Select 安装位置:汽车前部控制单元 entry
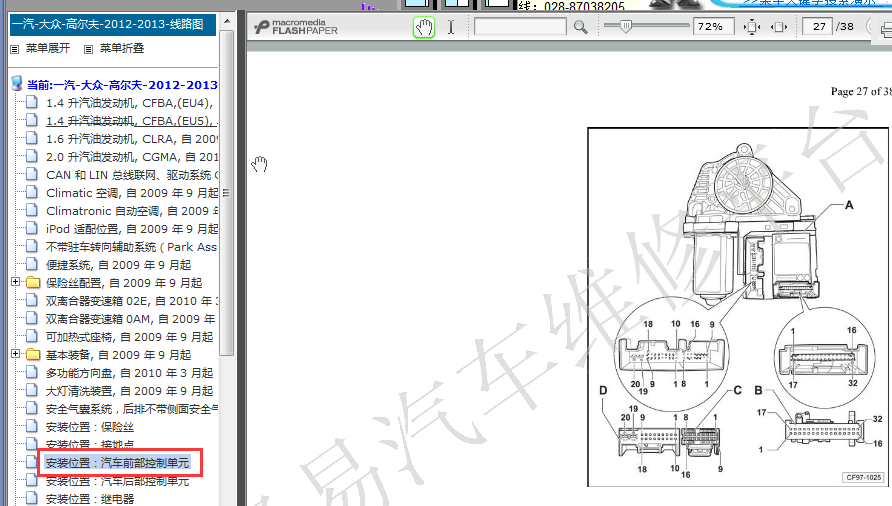Screen dimensions: 892x506 click(x=117, y=463)
